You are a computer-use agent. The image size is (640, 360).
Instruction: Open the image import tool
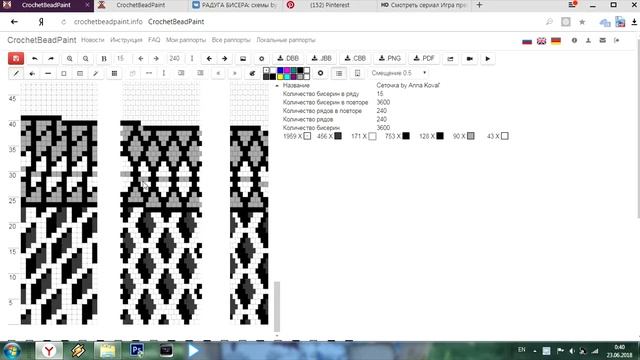pyautogui.click(x=243, y=58)
